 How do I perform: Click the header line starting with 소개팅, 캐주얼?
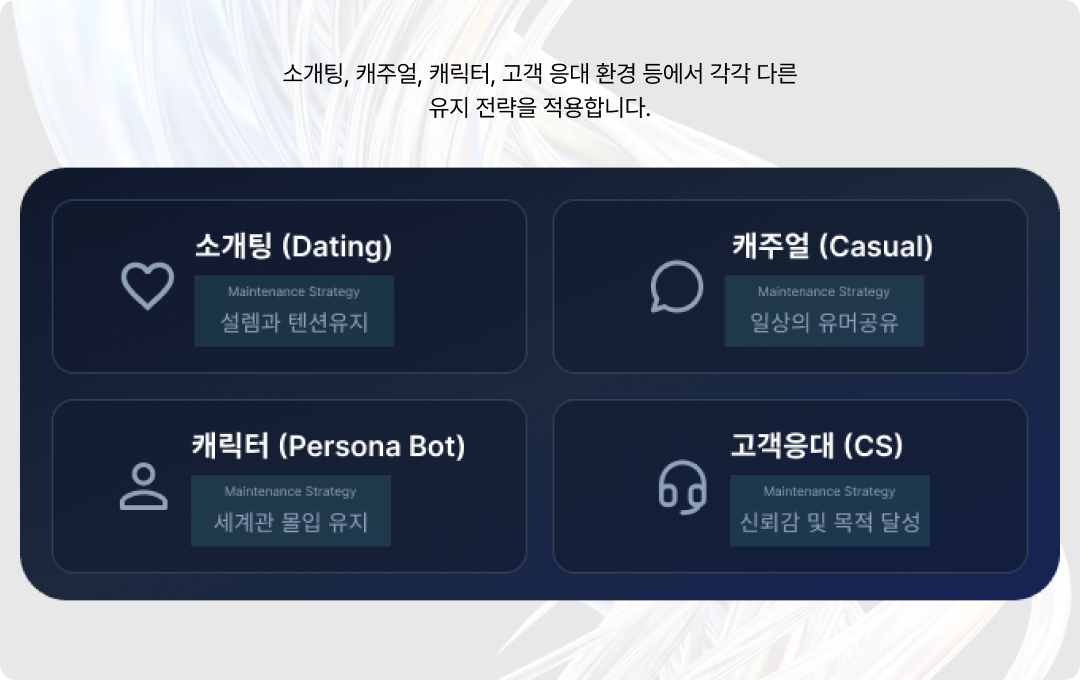539,75
